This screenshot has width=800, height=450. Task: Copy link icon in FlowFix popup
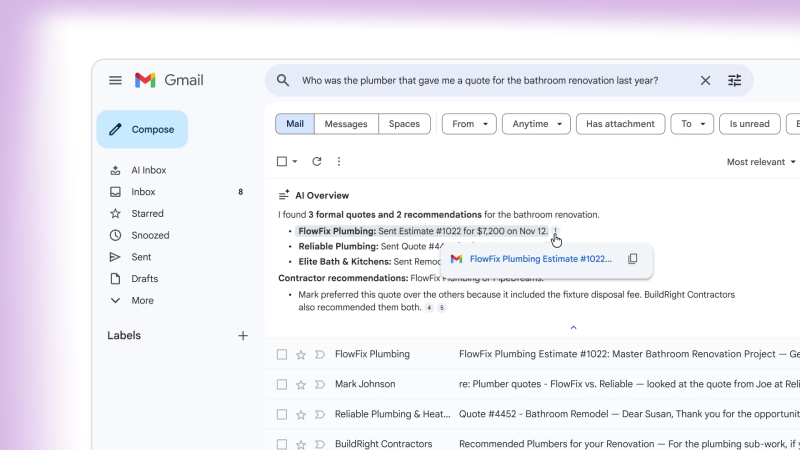pyautogui.click(x=633, y=259)
